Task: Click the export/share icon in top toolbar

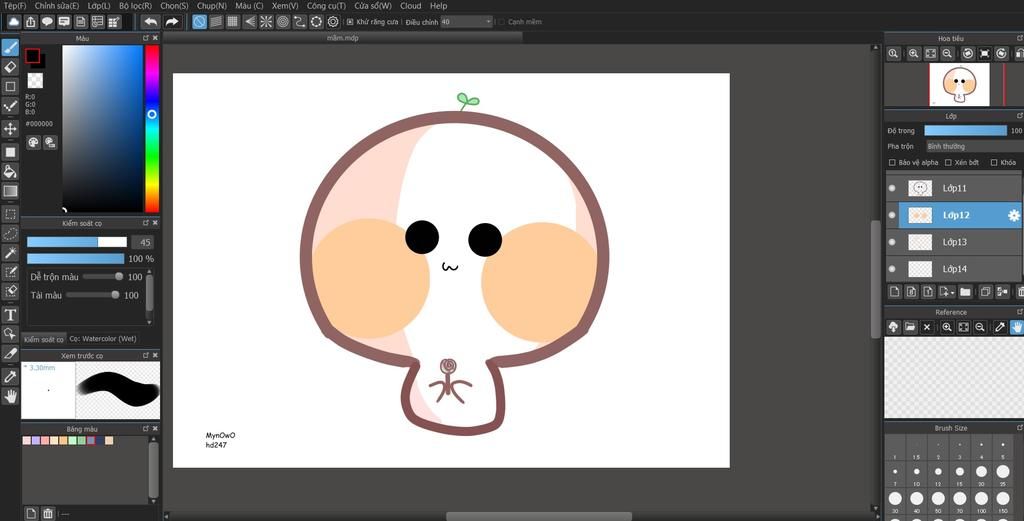Action: [x=31, y=22]
